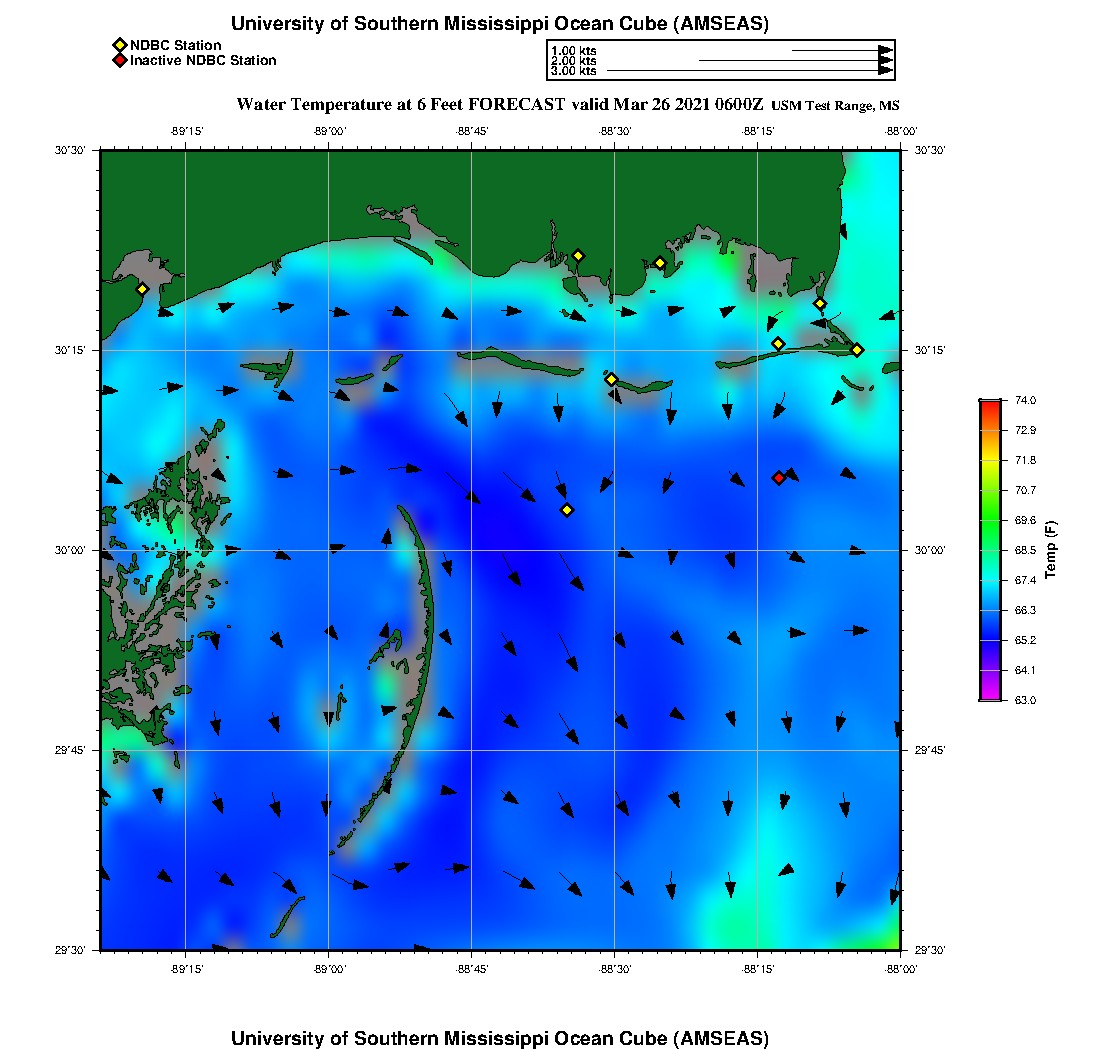The width and height of the screenshot is (1100, 1050).
Task: Click the 2.00 kts reference arrow in the scale box
Action: (x=796, y=60)
